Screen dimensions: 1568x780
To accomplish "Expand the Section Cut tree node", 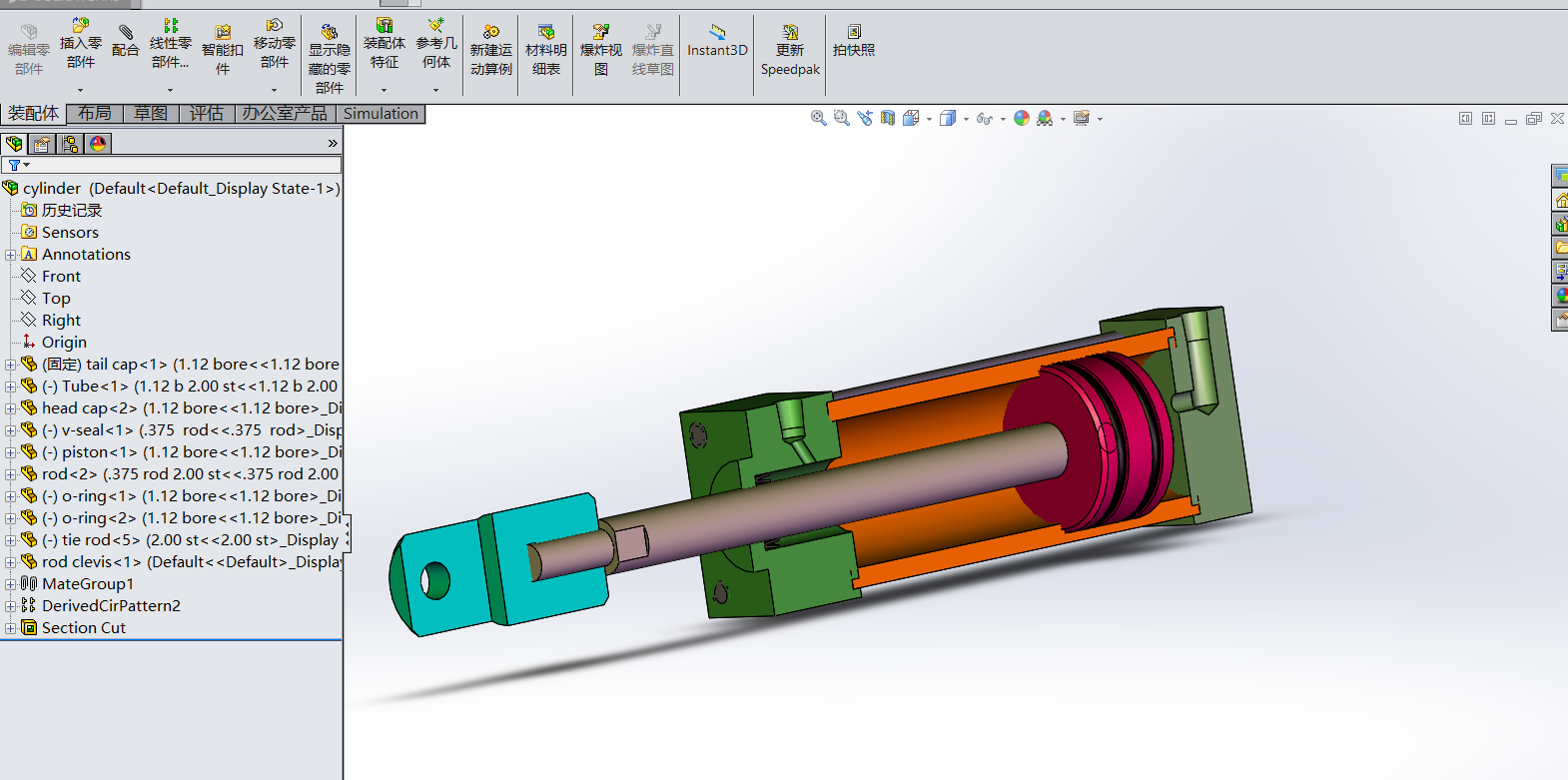I will [x=11, y=628].
